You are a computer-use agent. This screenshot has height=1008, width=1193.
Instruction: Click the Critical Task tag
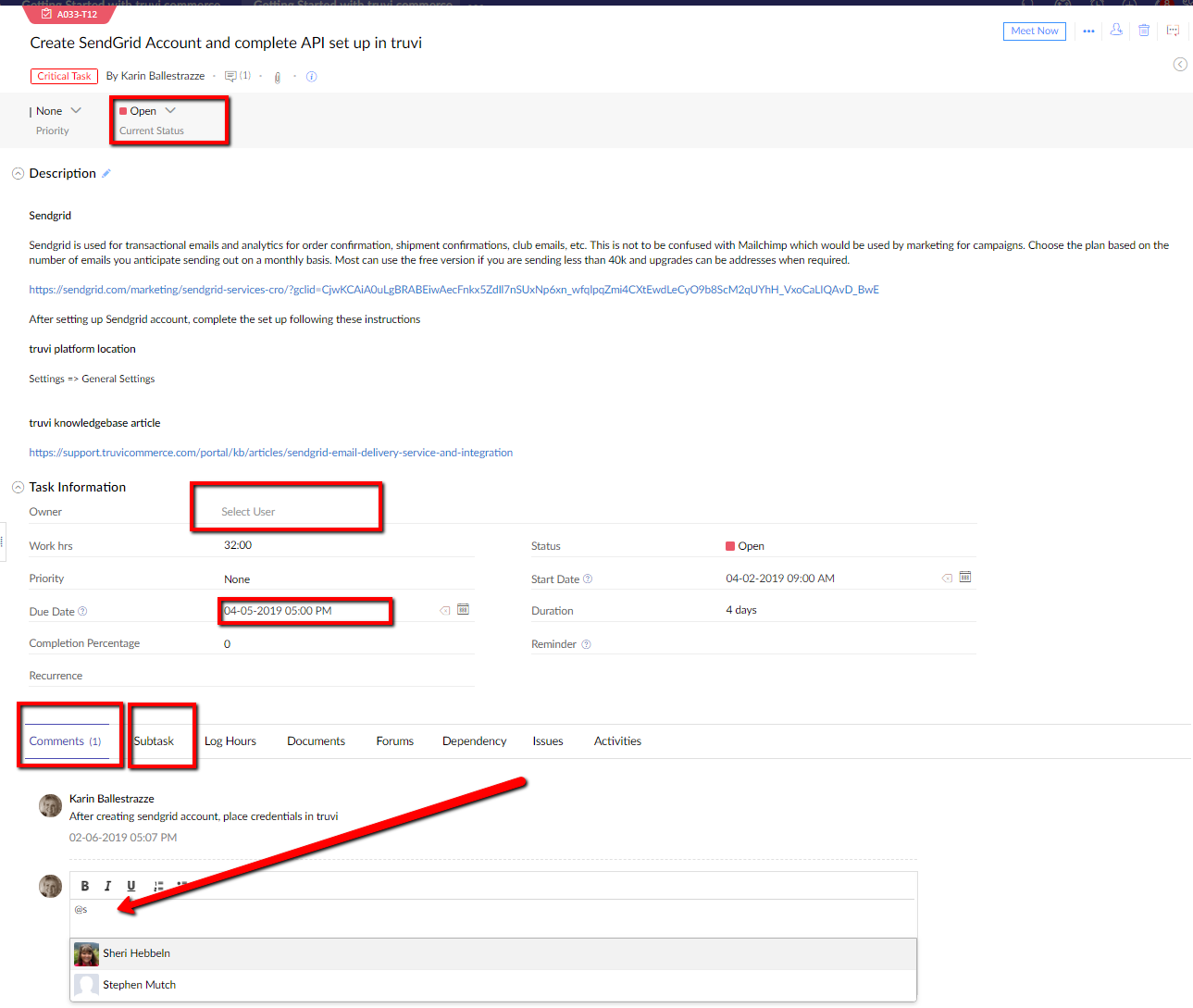click(65, 76)
